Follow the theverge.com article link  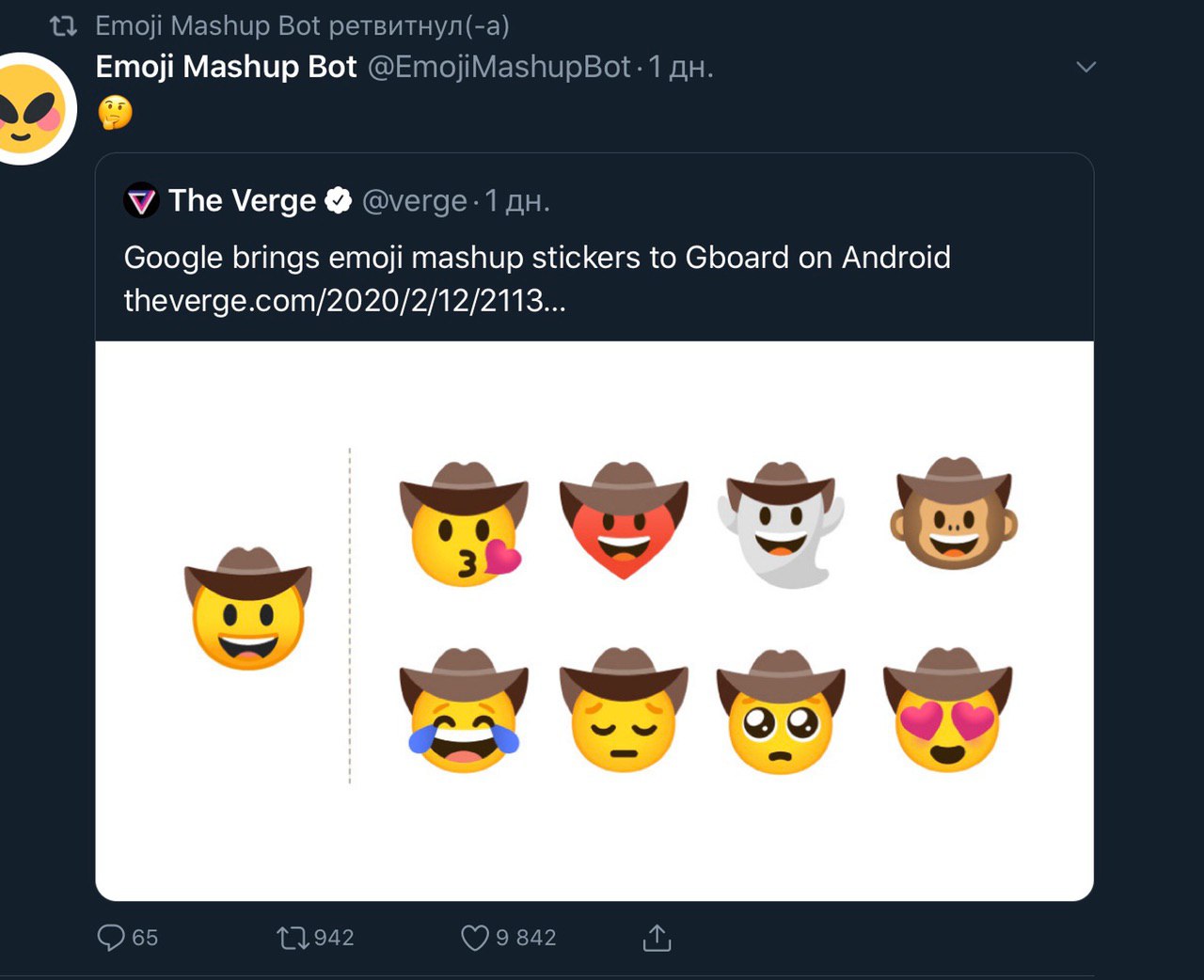(x=345, y=300)
